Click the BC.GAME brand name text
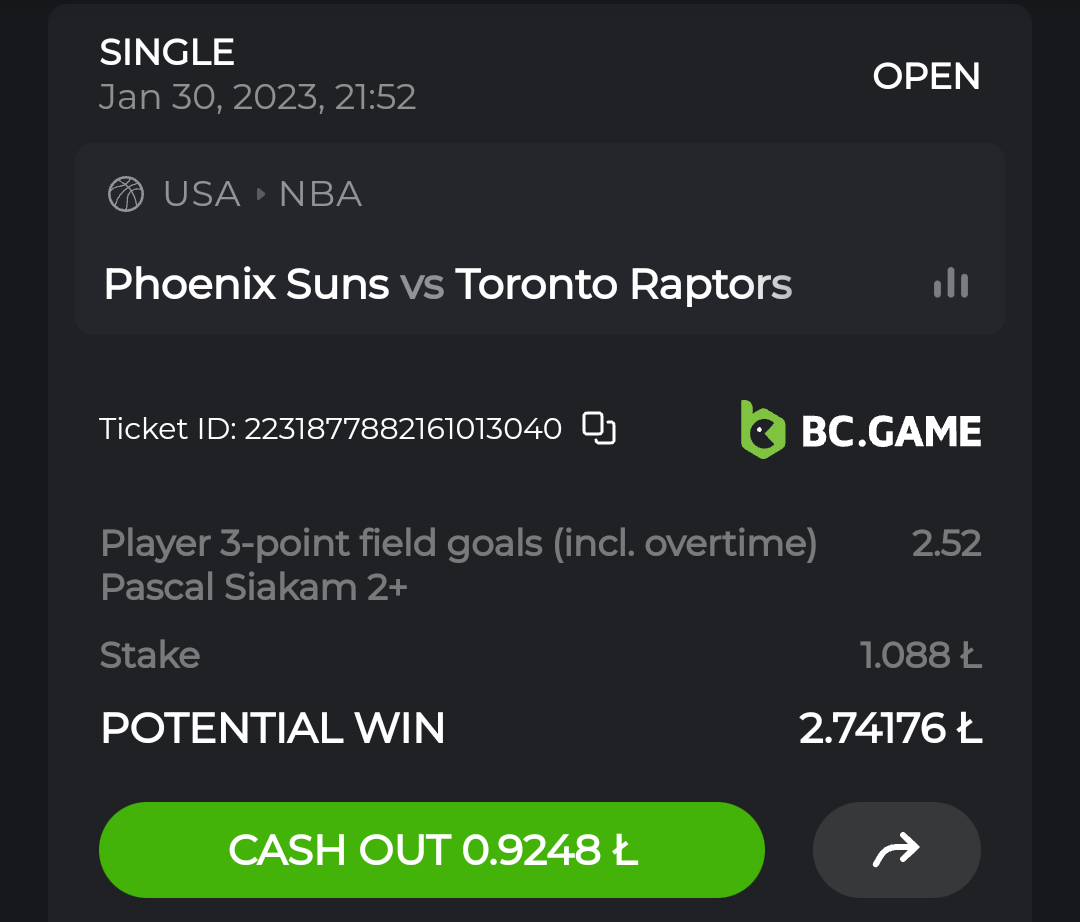 pos(891,431)
